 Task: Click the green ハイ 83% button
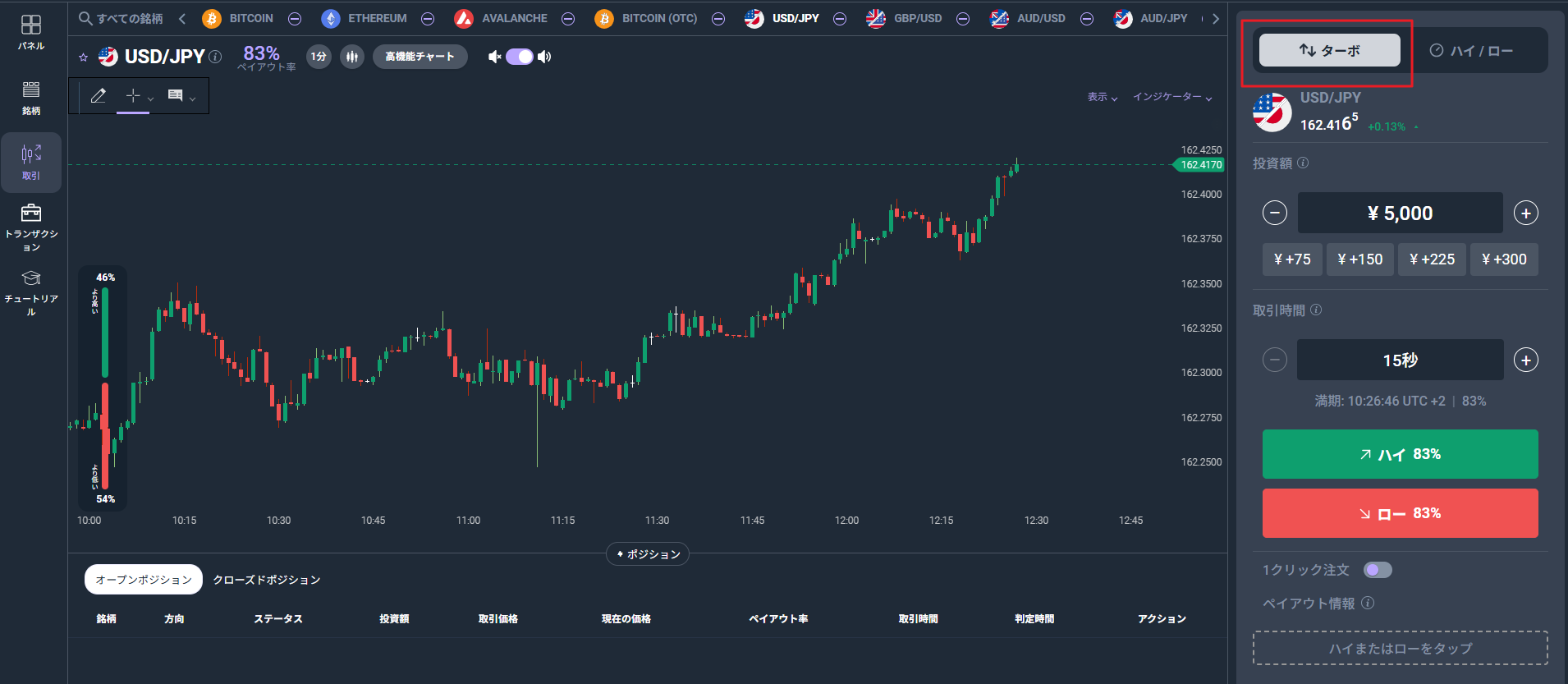(1400, 454)
